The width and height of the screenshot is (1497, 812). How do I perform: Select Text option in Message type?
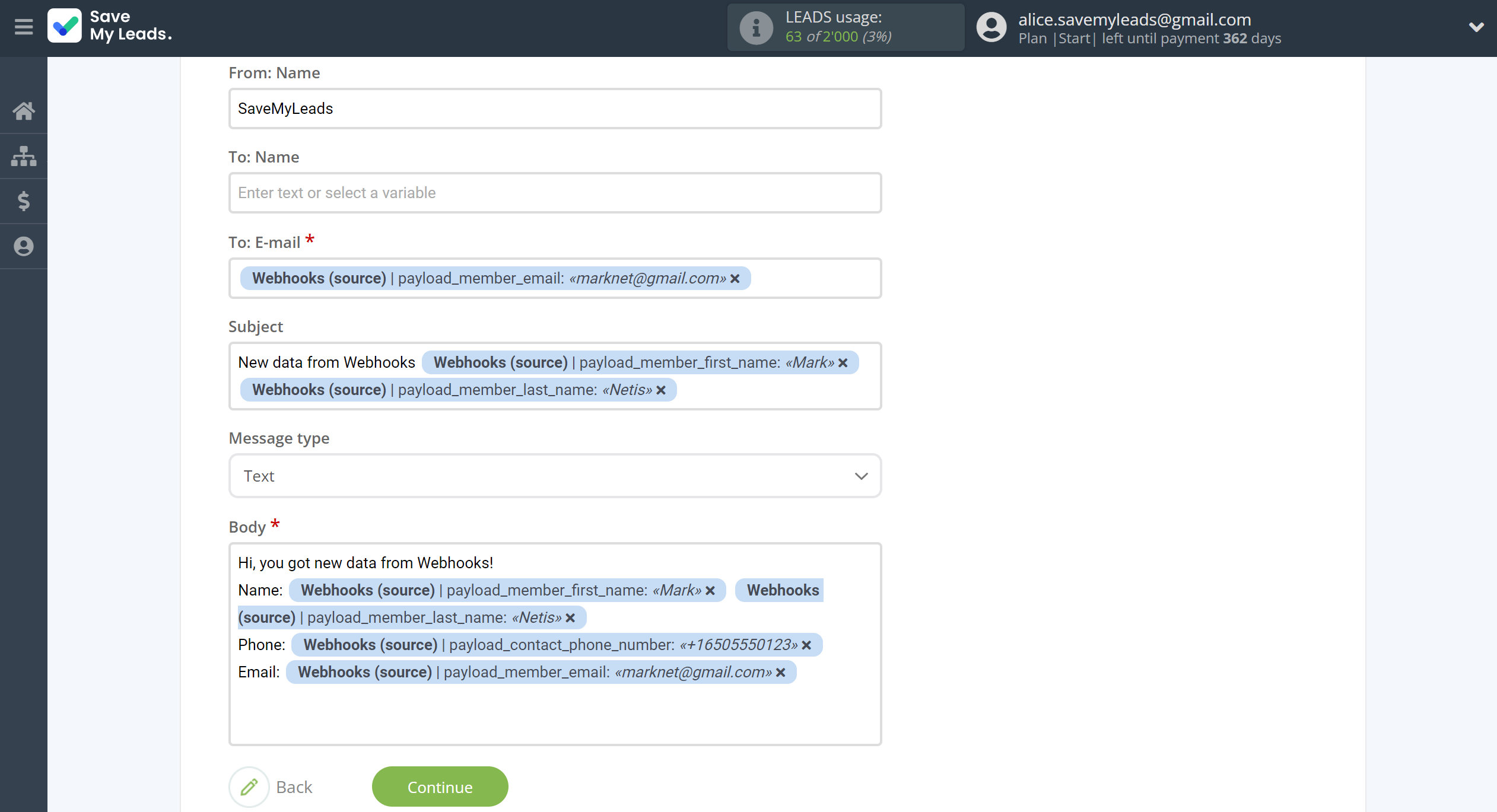554,476
